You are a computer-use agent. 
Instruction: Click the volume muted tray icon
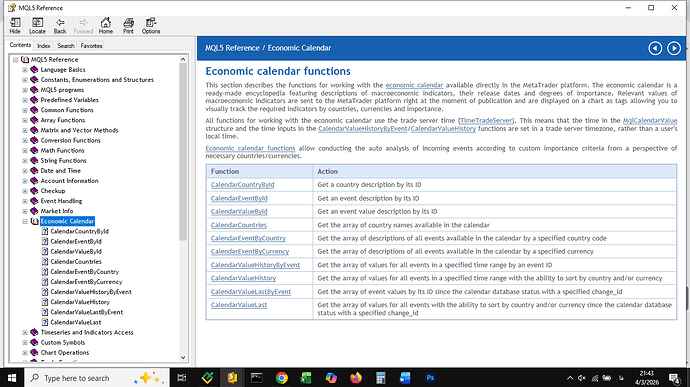(582, 378)
